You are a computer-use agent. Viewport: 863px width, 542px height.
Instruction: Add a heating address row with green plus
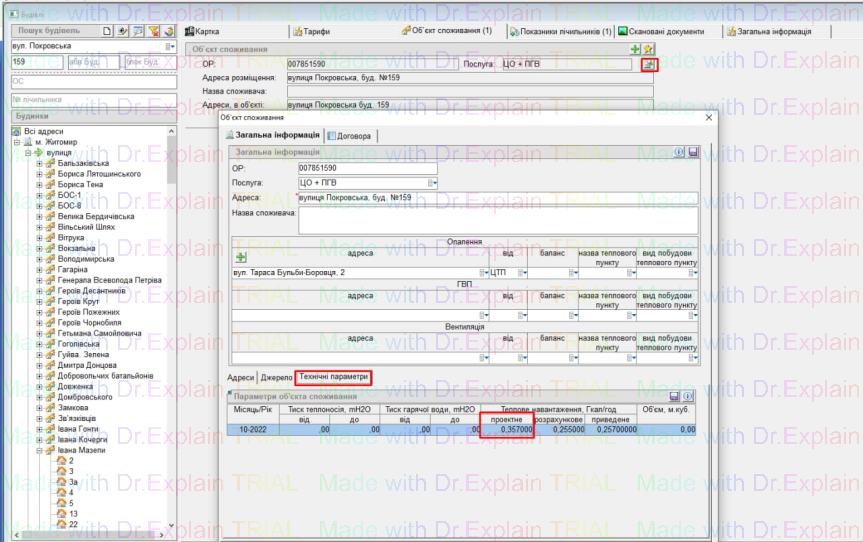point(240,257)
